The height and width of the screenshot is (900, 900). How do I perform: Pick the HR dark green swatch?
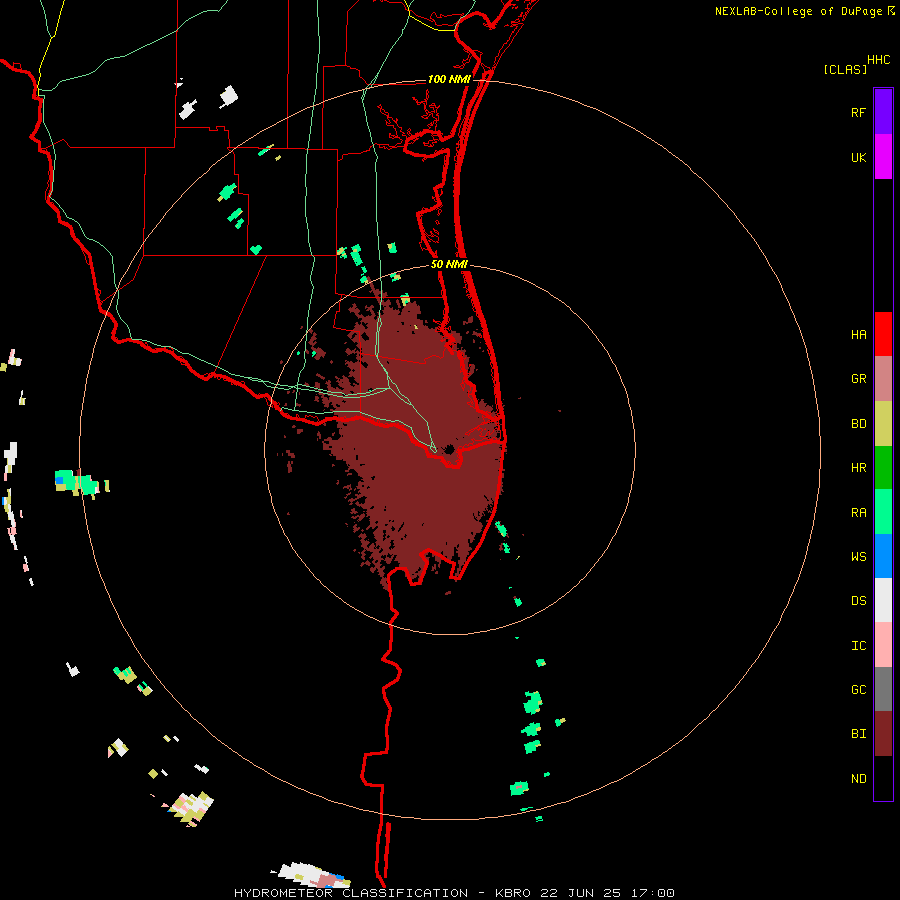(x=883, y=468)
